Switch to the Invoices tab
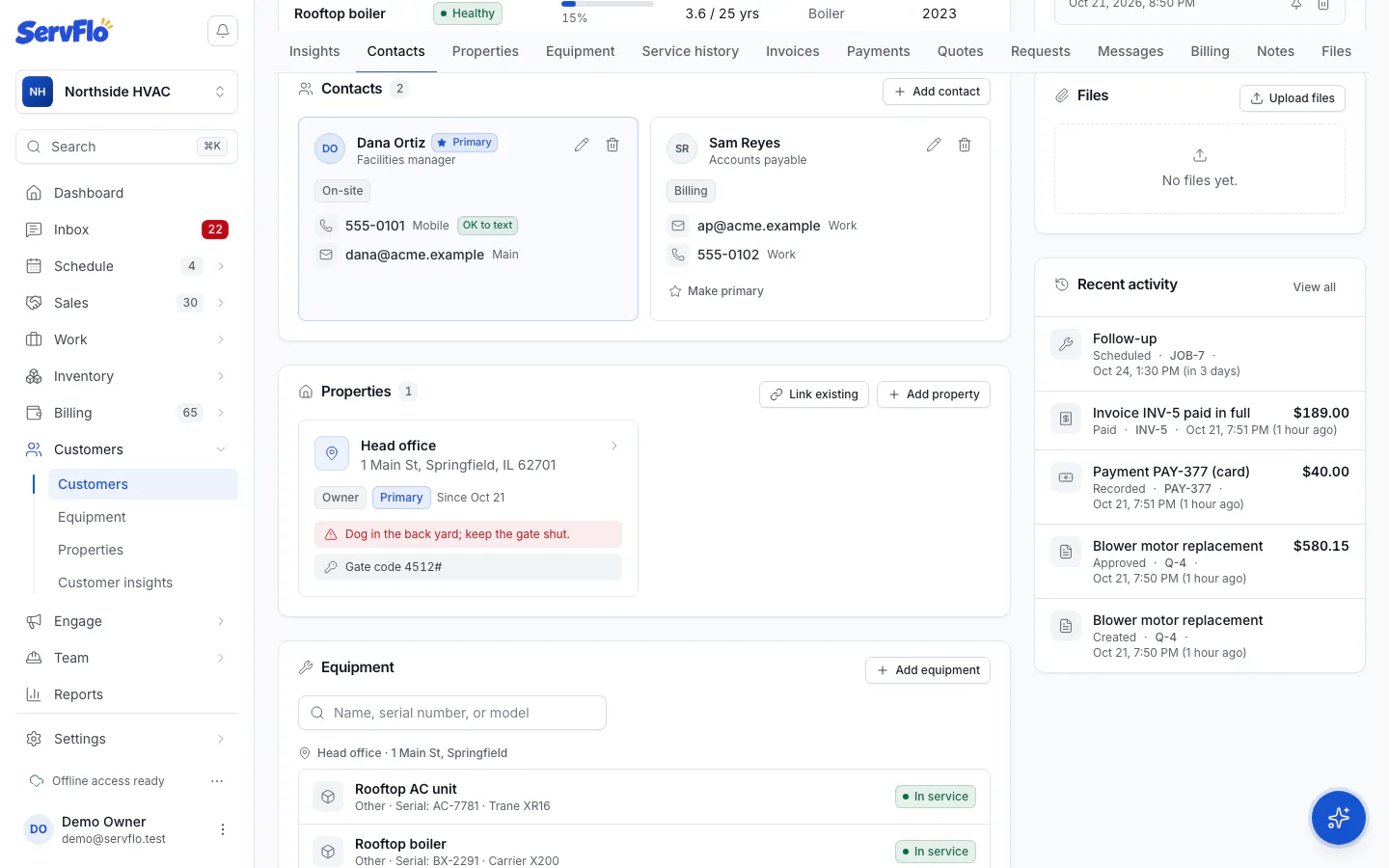The height and width of the screenshot is (868, 1389). tap(793, 51)
